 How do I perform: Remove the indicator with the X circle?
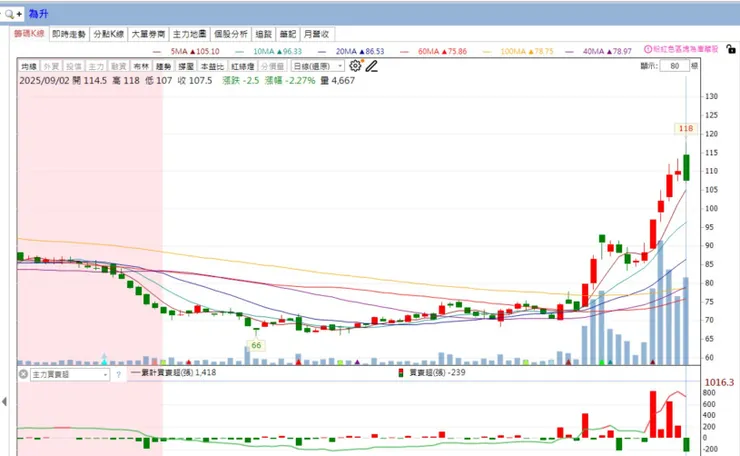pos(23,374)
